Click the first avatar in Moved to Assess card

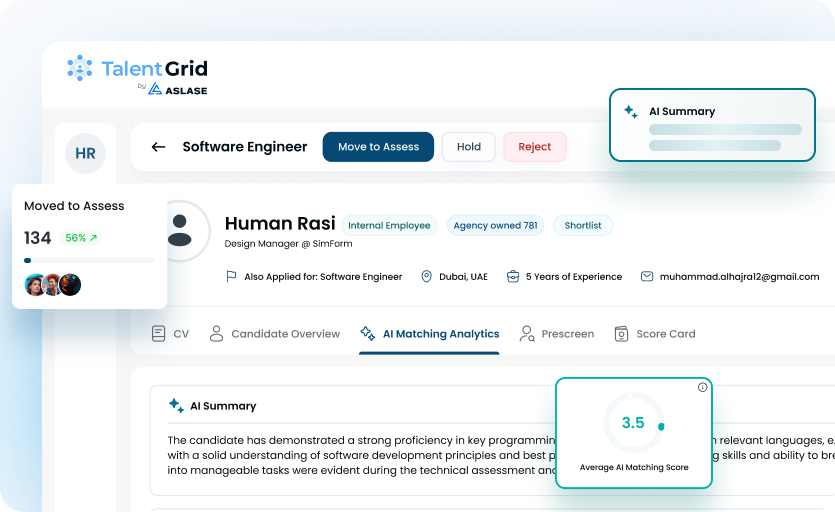point(35,285)
